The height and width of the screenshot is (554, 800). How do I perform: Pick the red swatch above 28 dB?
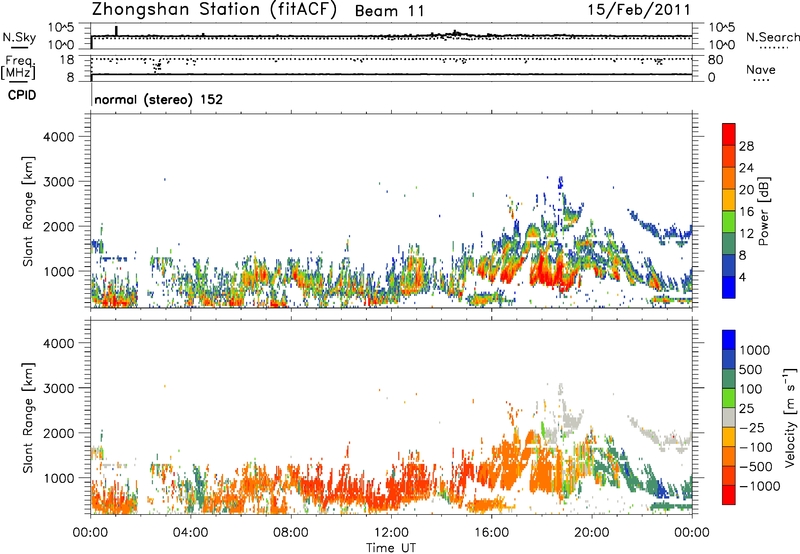pos(729,135)
